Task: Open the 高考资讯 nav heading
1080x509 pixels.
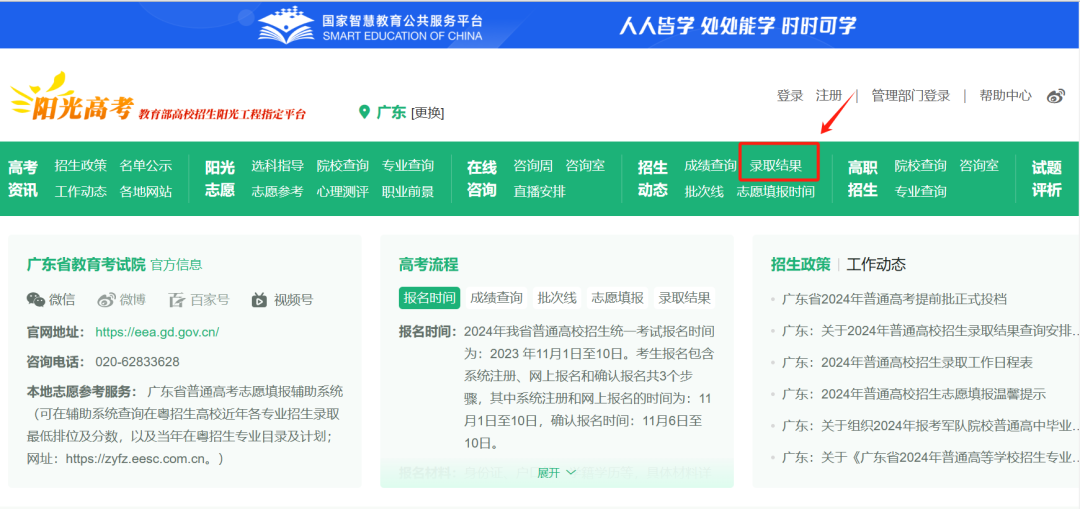Action: pos(23,178)
